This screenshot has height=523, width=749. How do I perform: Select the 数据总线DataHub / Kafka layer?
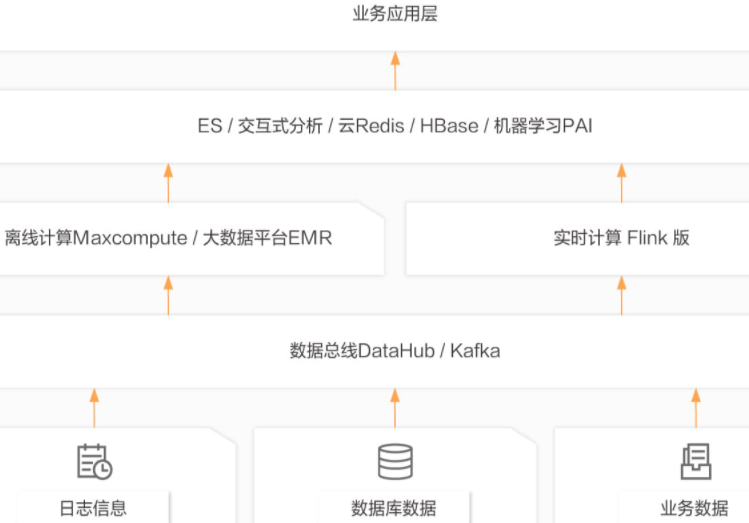pos(374,351)
